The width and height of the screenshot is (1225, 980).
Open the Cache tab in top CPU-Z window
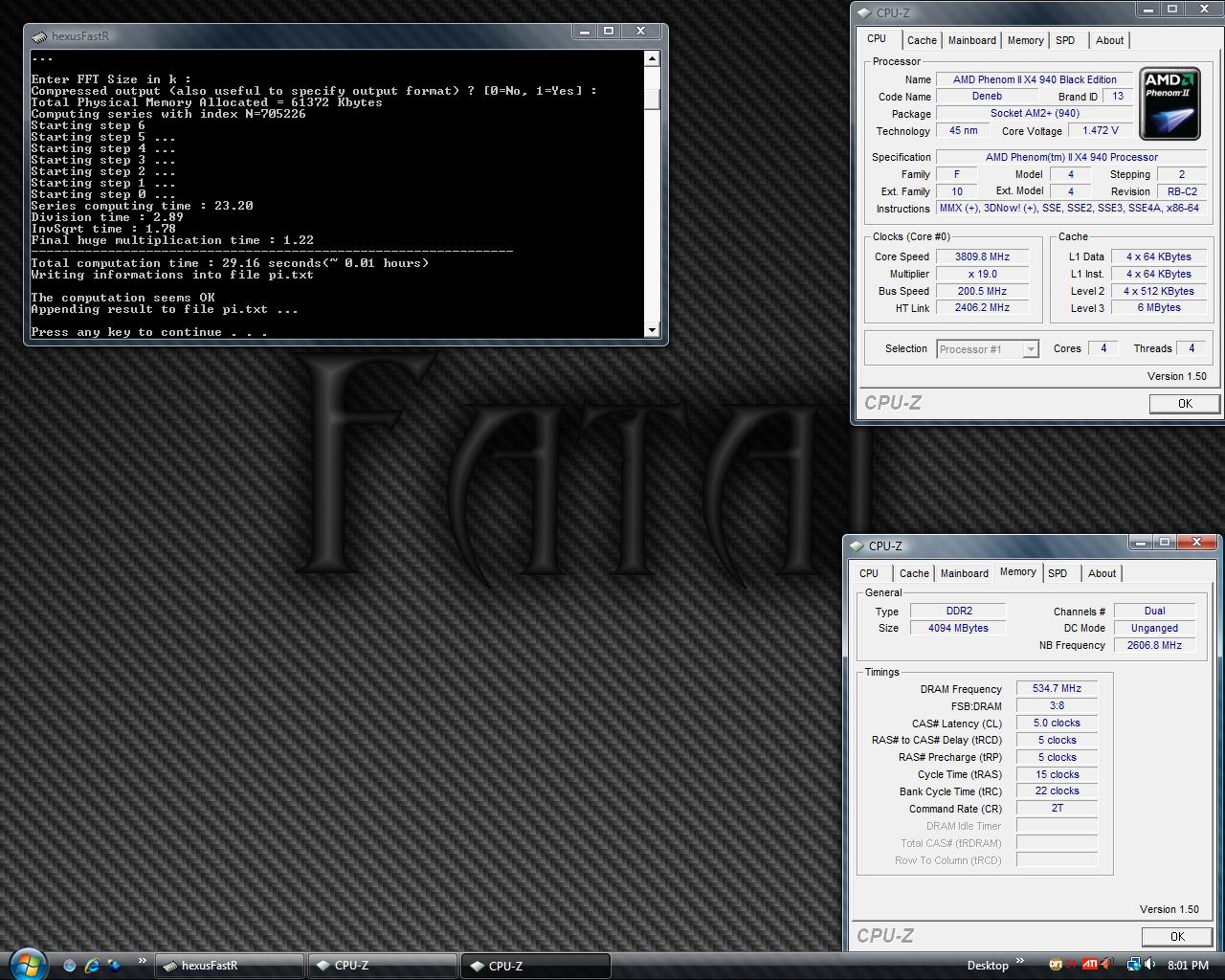click(922, 40)
